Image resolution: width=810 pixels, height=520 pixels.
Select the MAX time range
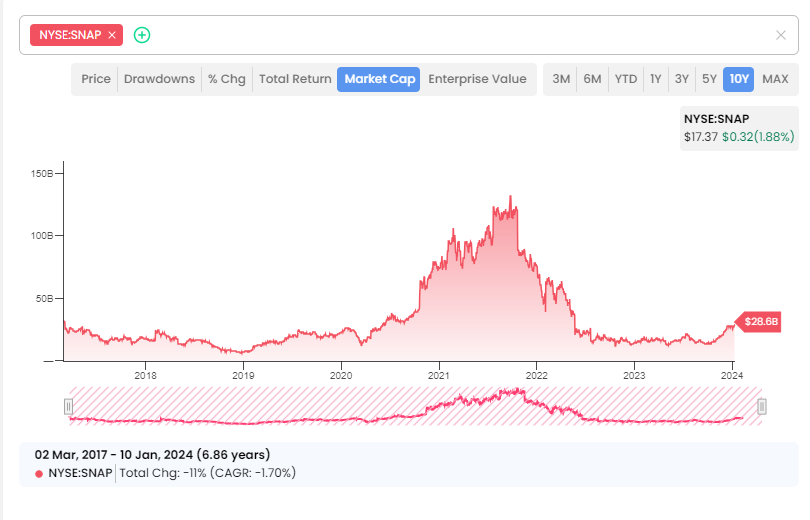[775, 79]
